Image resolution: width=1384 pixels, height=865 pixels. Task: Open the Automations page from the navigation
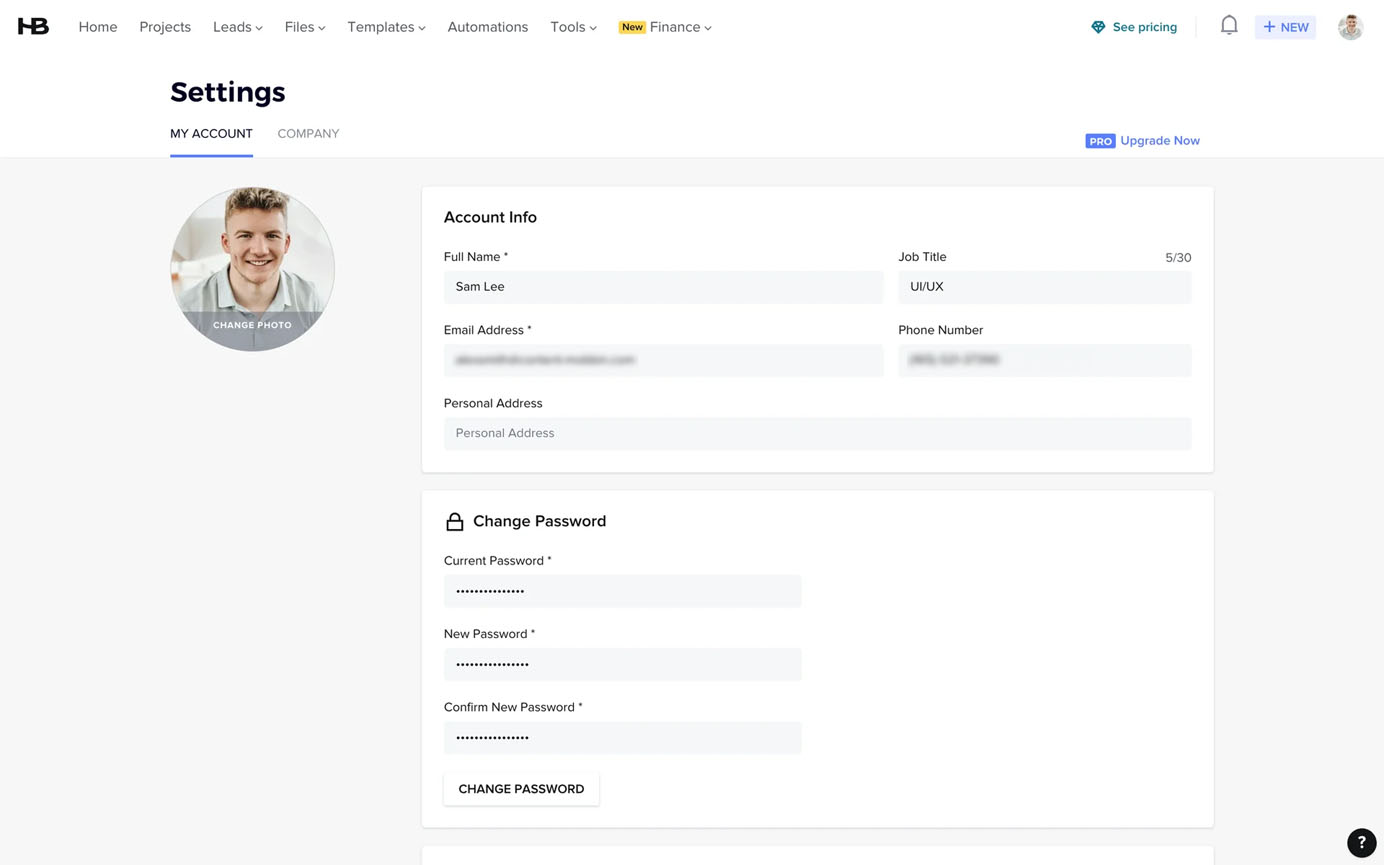tap(488, 27)
